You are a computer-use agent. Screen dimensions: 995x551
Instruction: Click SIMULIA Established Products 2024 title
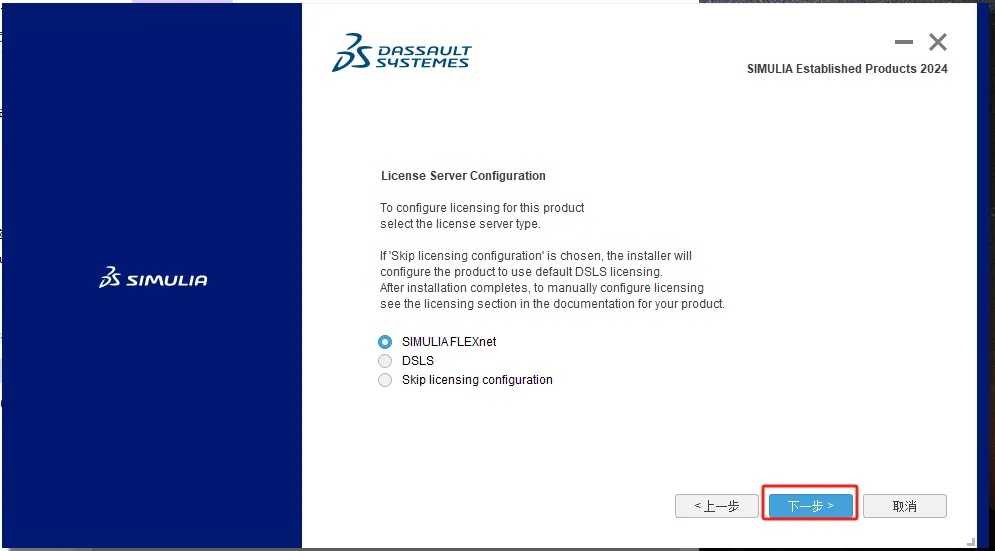click(847, 69)
